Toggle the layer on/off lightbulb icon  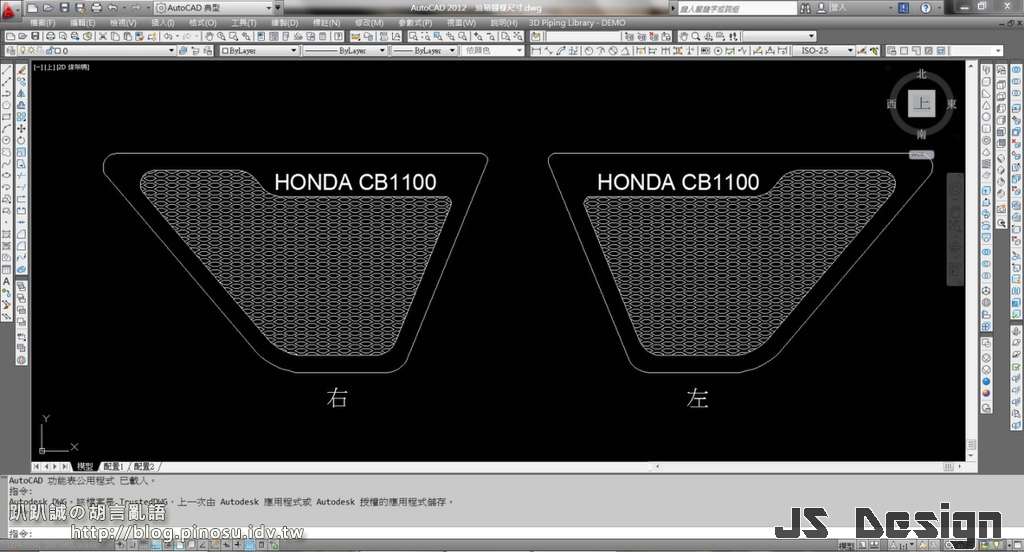(22, 50)
